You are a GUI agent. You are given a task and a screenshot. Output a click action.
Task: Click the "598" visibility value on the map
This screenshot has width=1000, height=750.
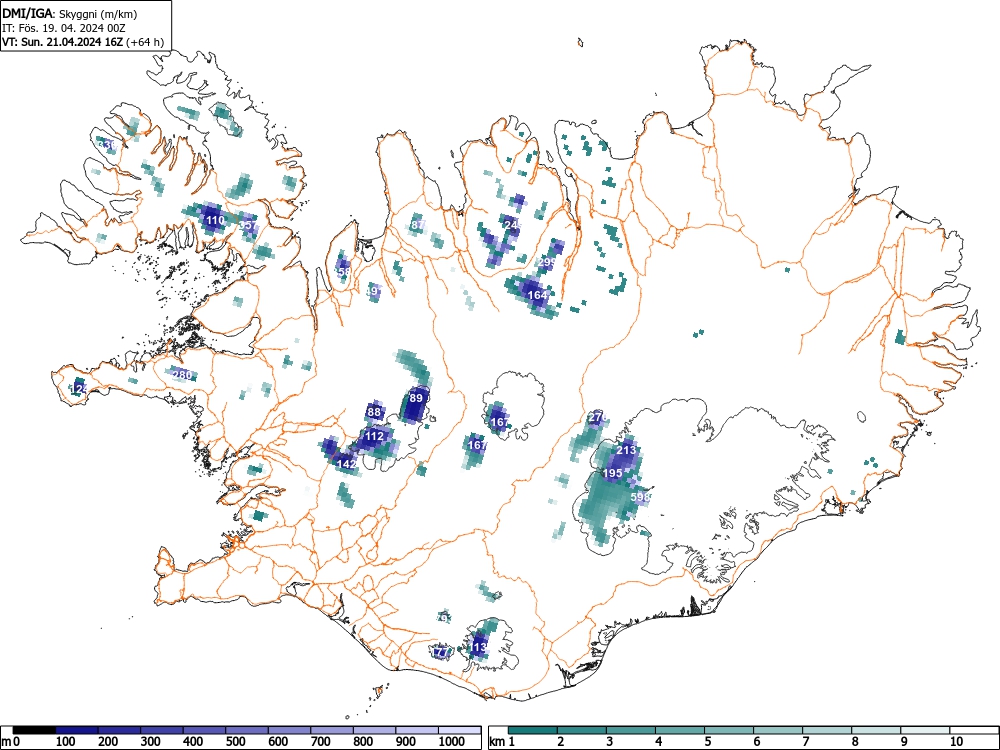coord(640,496)
